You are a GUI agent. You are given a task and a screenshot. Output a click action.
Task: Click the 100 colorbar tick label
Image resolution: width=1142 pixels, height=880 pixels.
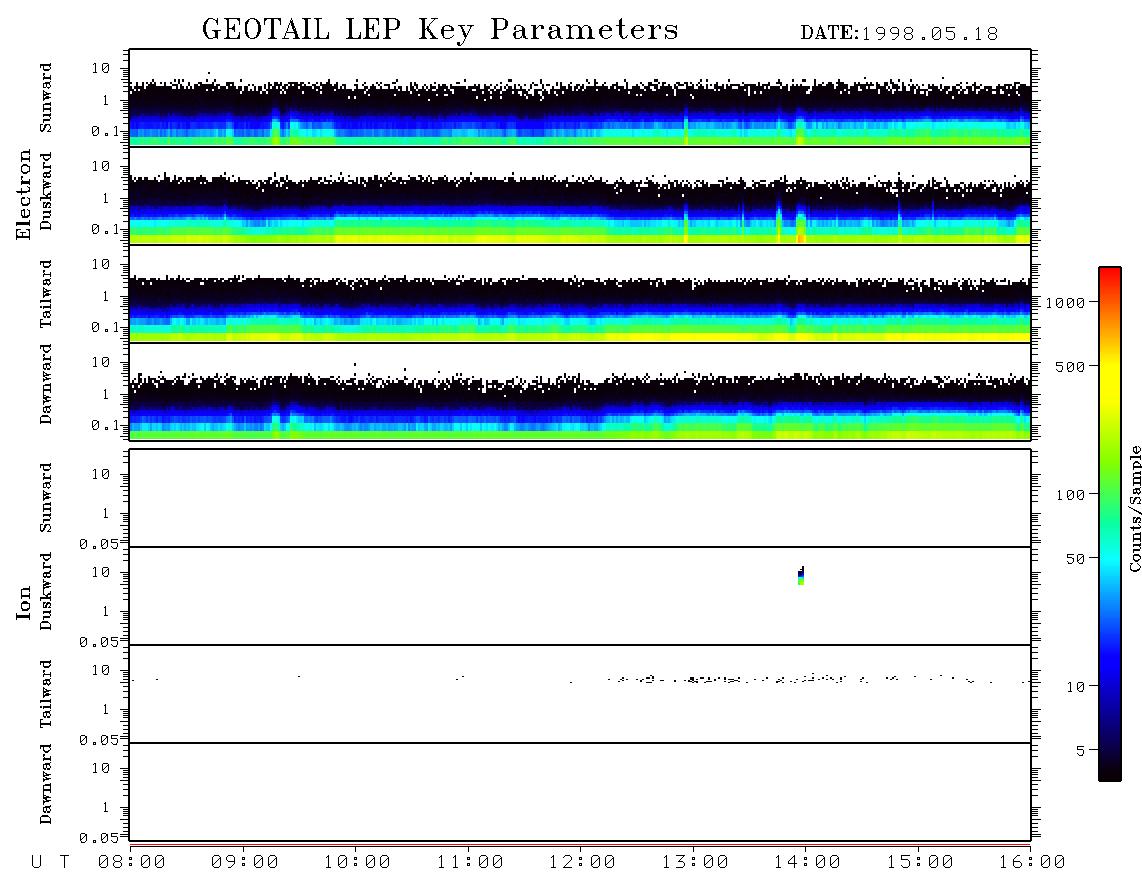tap(1070, 495)
